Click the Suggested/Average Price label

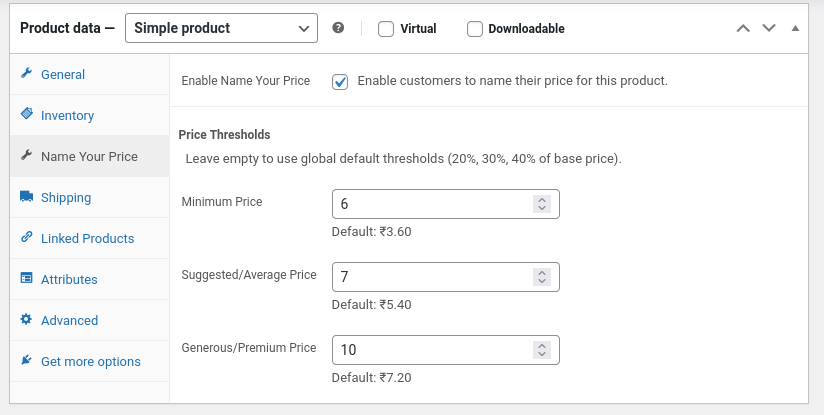tap(249, 275)
